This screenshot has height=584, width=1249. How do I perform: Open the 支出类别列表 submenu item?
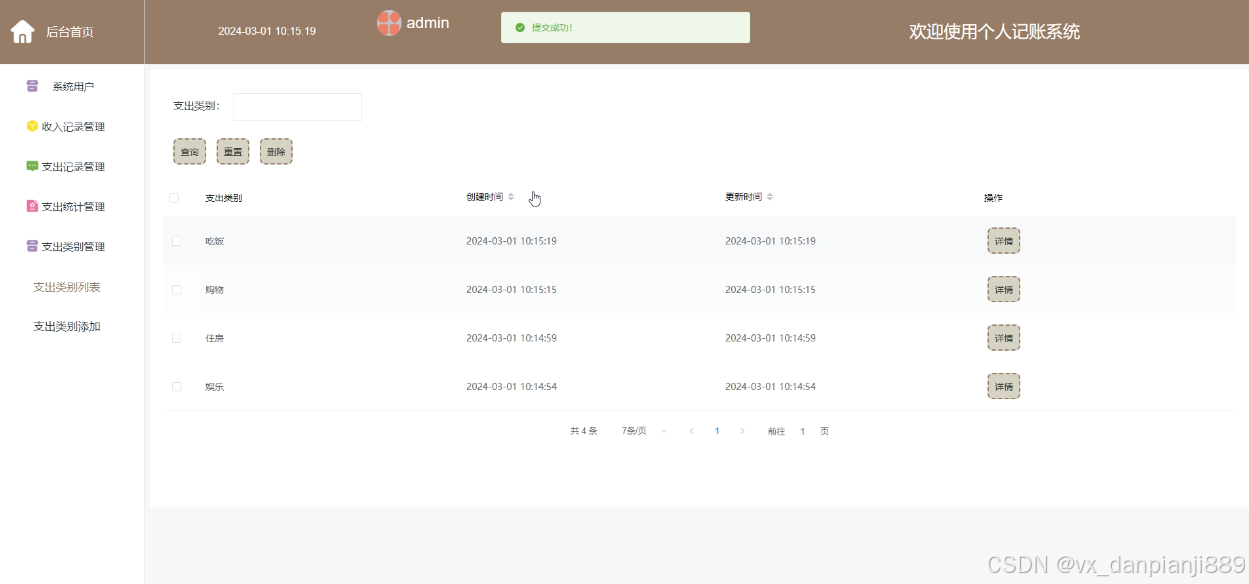[67, 287]
